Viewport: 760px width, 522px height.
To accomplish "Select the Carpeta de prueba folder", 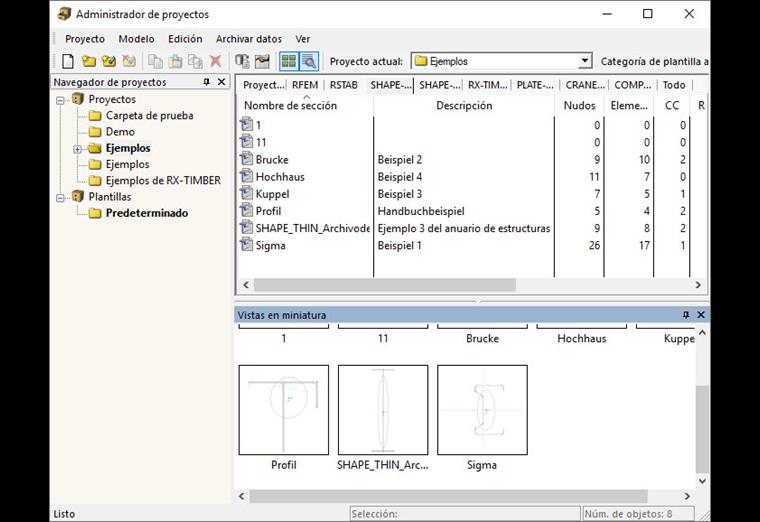I will [x=149, y=115].
